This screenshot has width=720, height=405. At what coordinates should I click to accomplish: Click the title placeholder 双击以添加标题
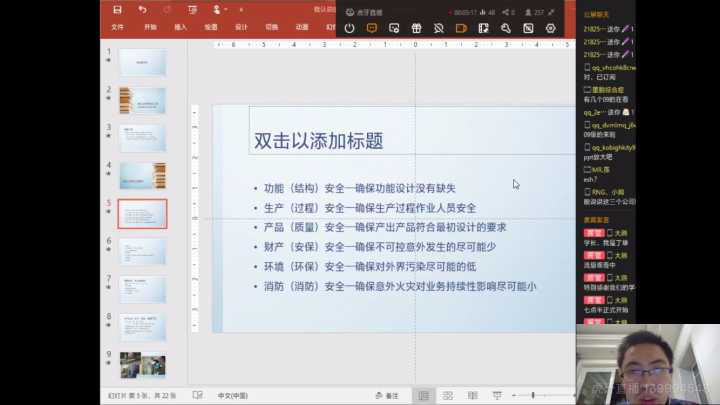coord(318,141)
